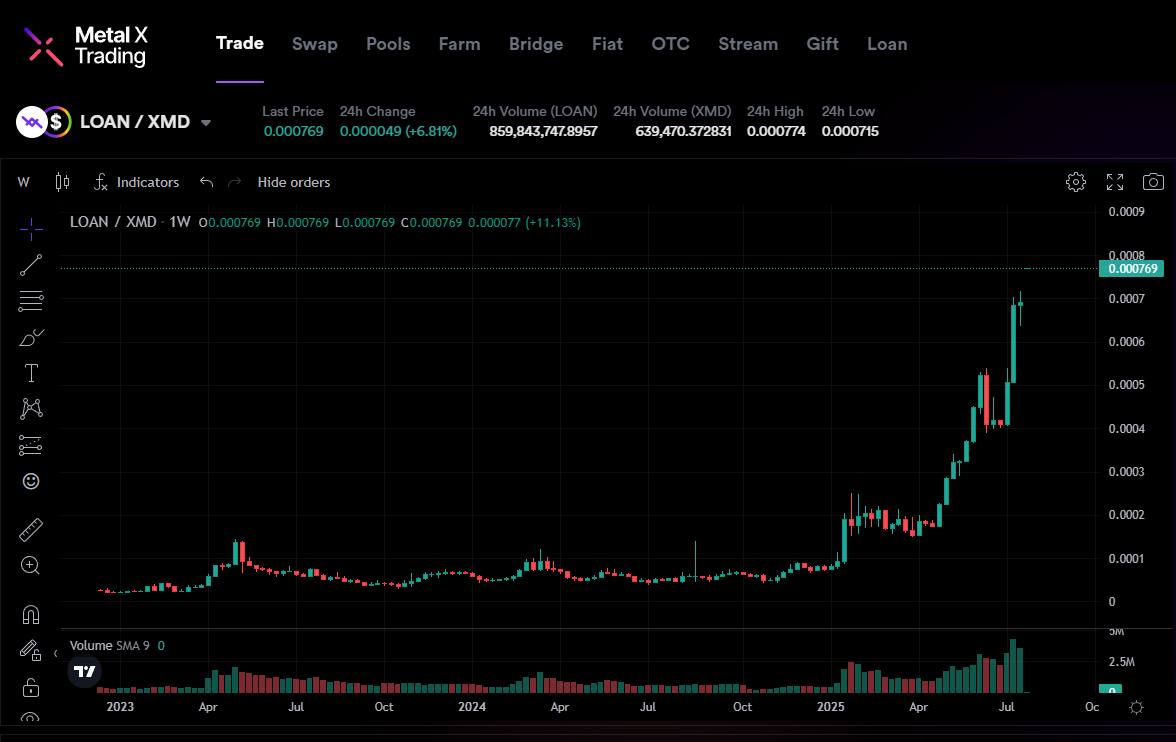This screenshot has width=1176, height=742.
Task: Click the 0.000769 current price label
Action: [x=1131, y=269]
